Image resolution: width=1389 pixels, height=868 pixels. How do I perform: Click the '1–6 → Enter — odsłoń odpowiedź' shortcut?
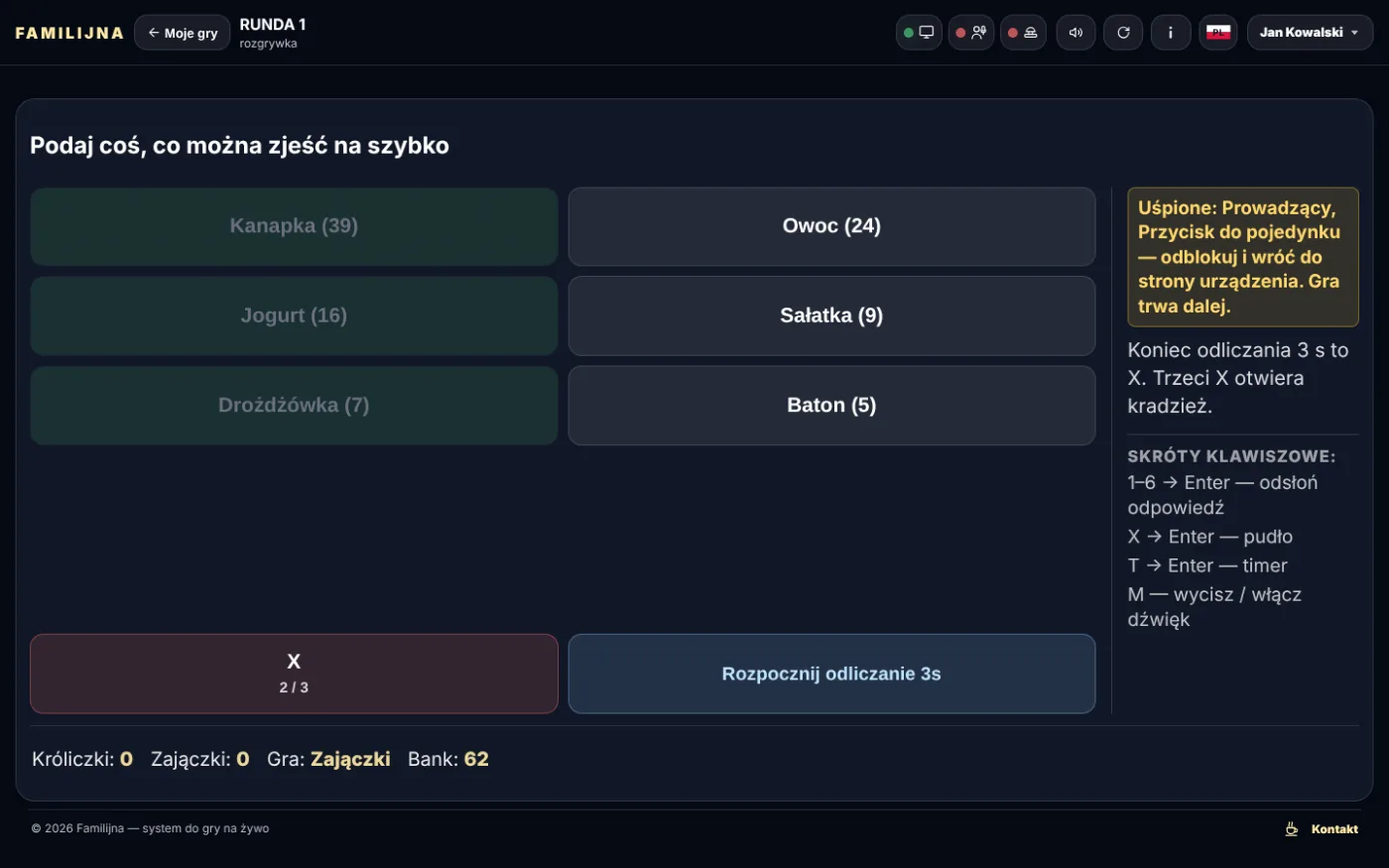tap(1222, 495)
